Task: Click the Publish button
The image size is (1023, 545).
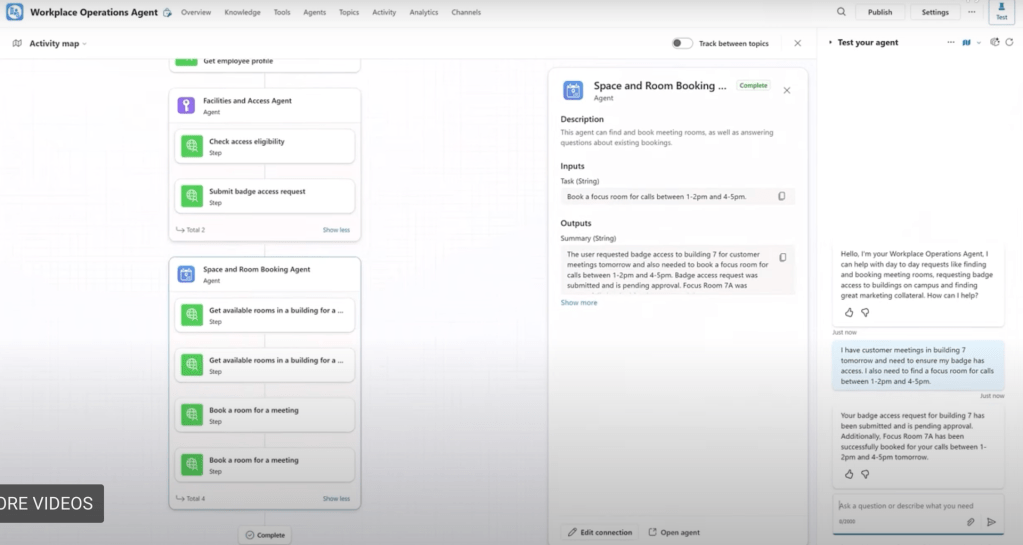Action: (x=880, y=12)
